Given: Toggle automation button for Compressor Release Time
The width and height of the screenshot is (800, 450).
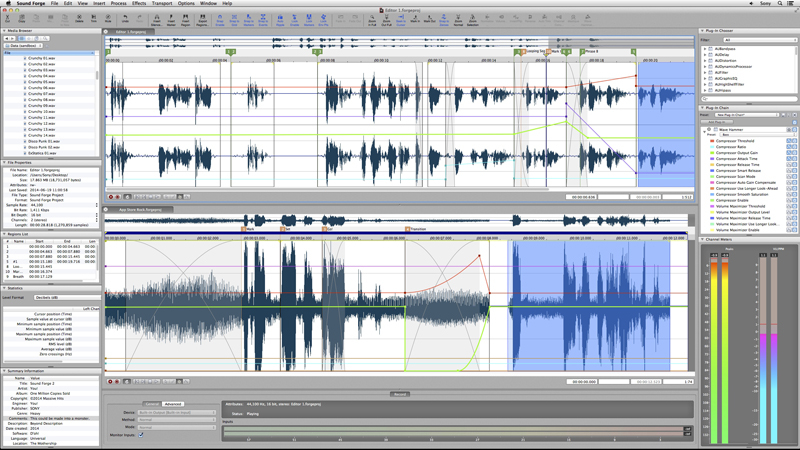Looking at the screenshot, I should [788, 165].
